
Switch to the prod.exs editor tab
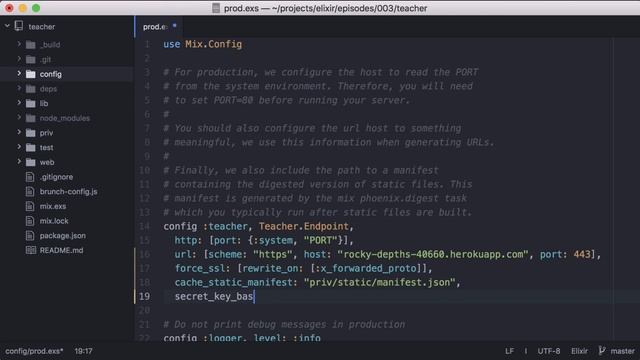(159, 27)
